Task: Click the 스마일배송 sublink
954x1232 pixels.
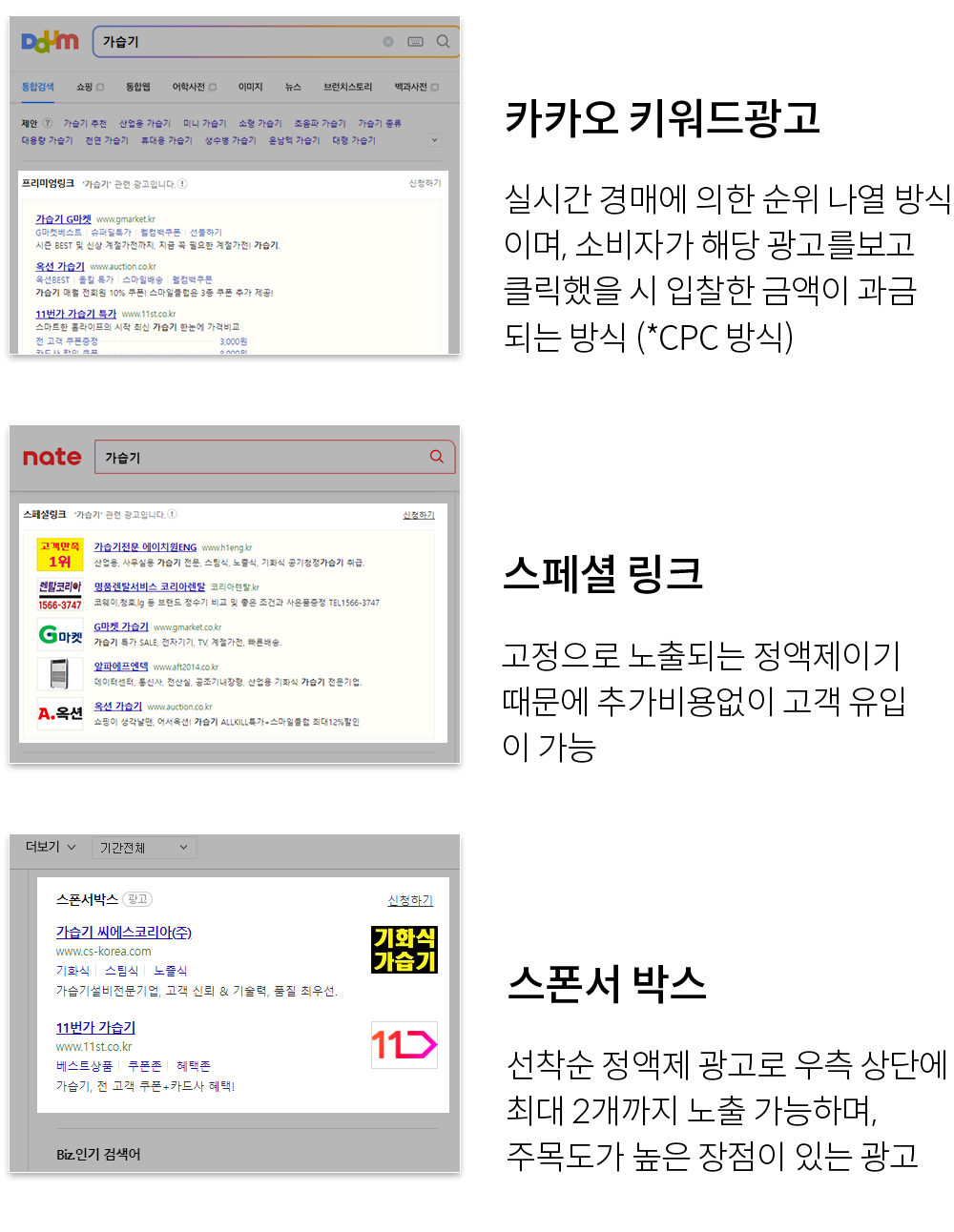Action: pos(142,279)
